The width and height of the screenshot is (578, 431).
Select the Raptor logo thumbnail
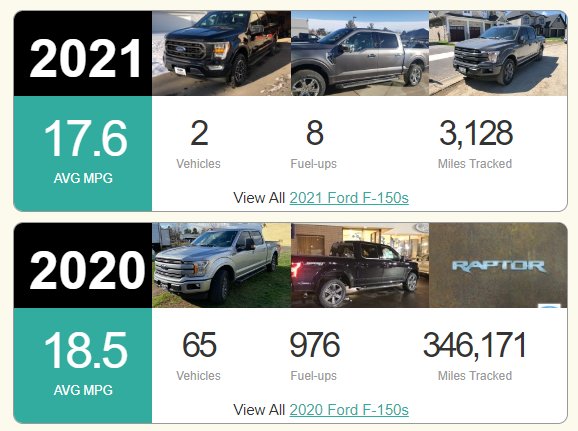pos(498,265)
